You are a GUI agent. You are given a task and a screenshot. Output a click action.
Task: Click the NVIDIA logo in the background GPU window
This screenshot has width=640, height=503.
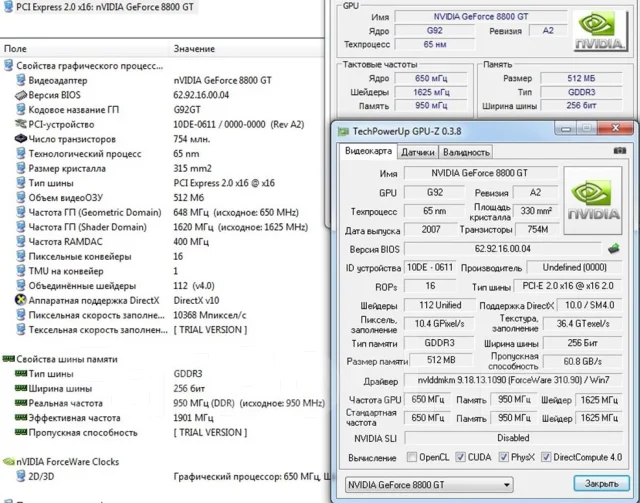pyautogui.click(x=600, y=31)
